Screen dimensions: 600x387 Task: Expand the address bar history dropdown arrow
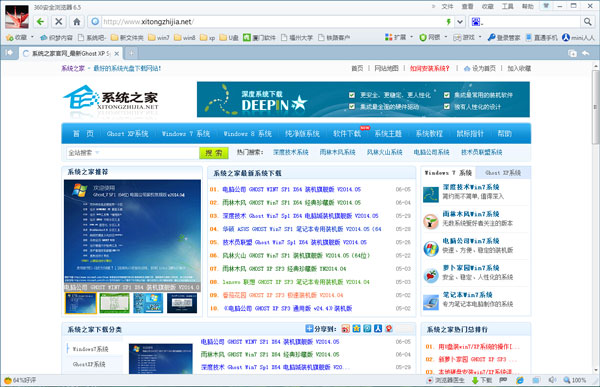pyautogui.click(x=460, y=22)
